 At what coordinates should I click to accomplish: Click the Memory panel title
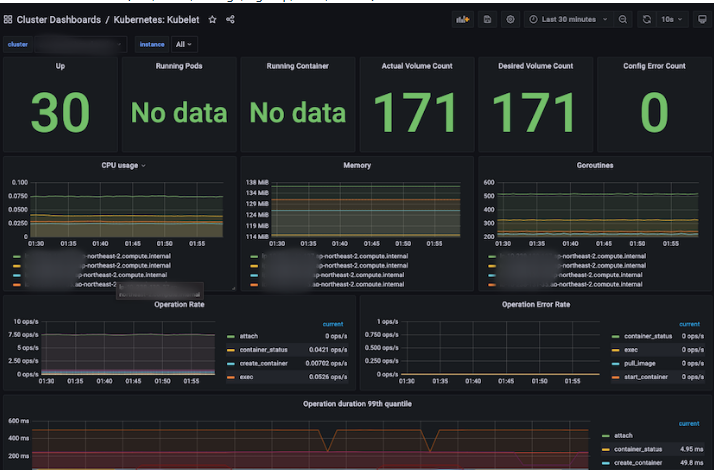(x=357, y=165)
